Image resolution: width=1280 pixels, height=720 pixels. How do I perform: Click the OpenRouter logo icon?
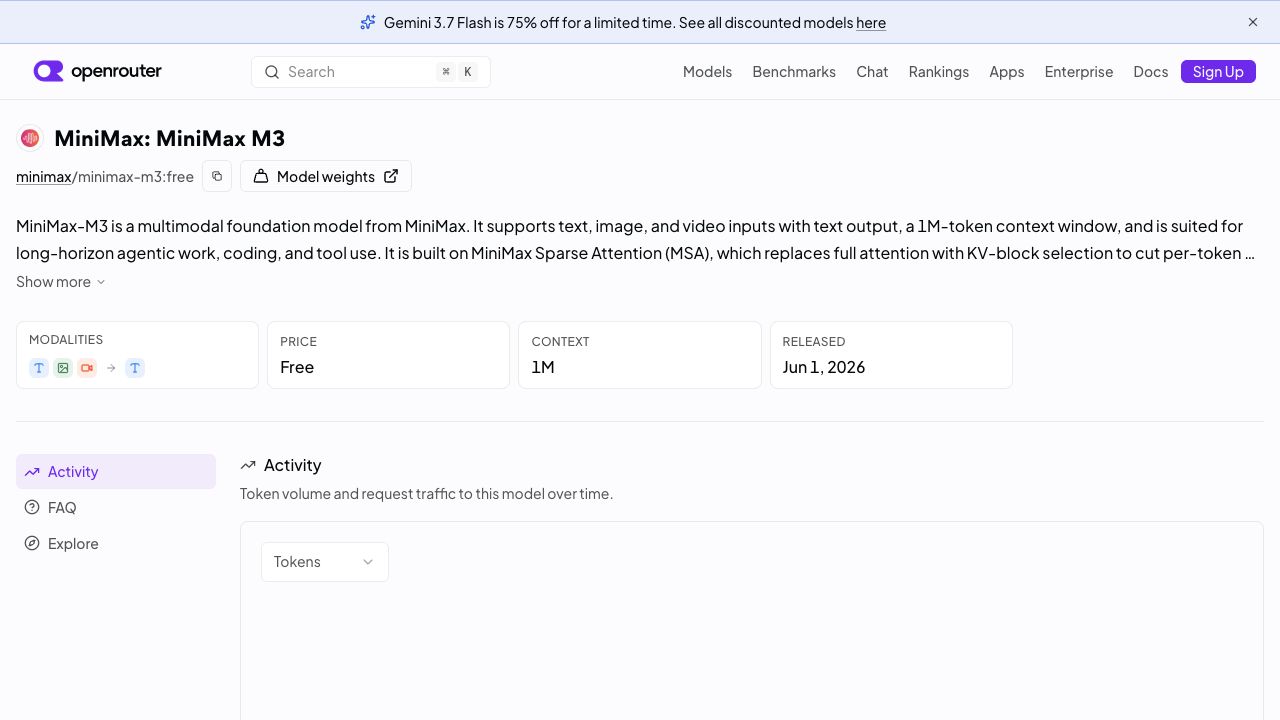point(48,71)
